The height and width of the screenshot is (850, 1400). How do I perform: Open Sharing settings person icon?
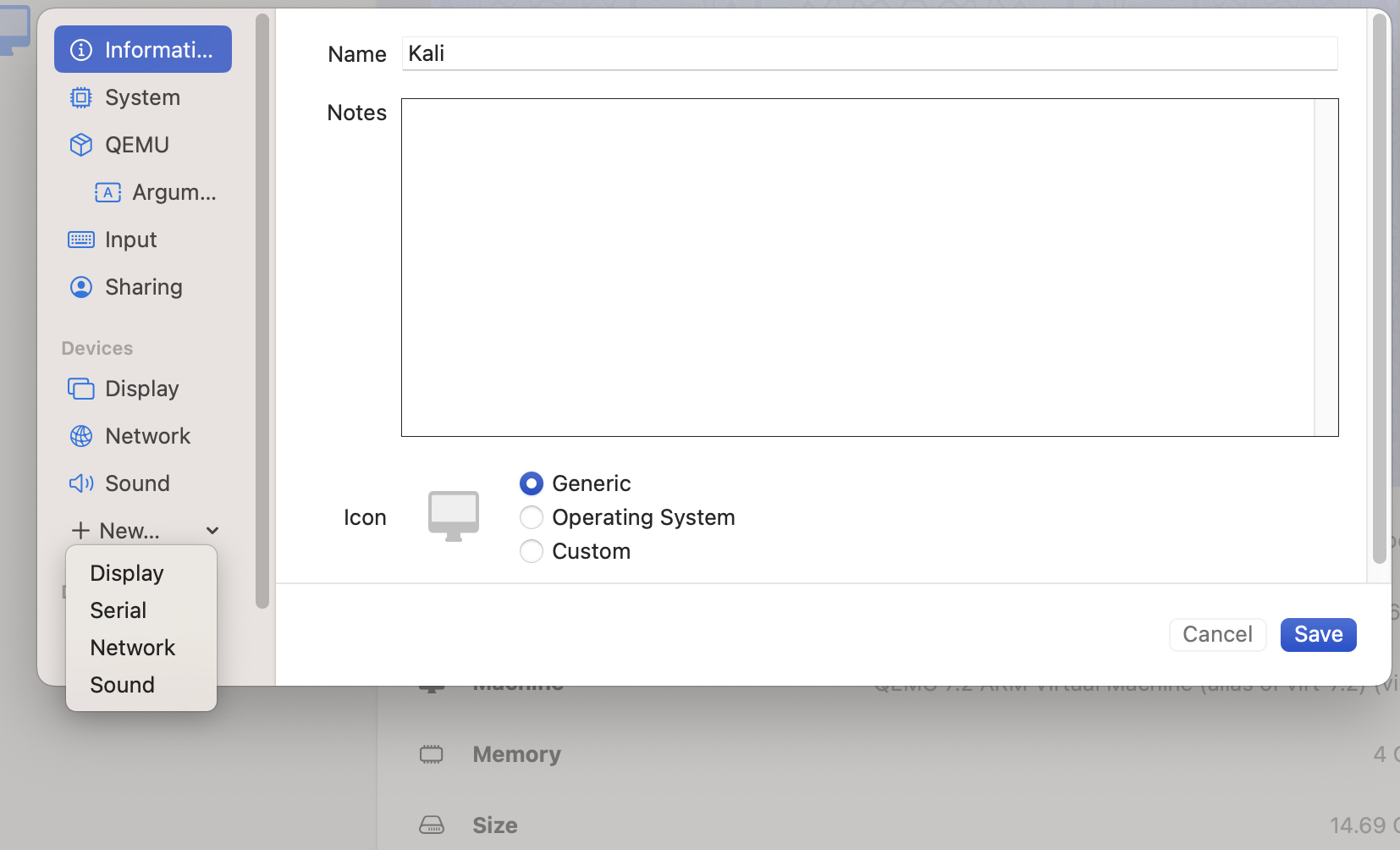tap(81, 288)
